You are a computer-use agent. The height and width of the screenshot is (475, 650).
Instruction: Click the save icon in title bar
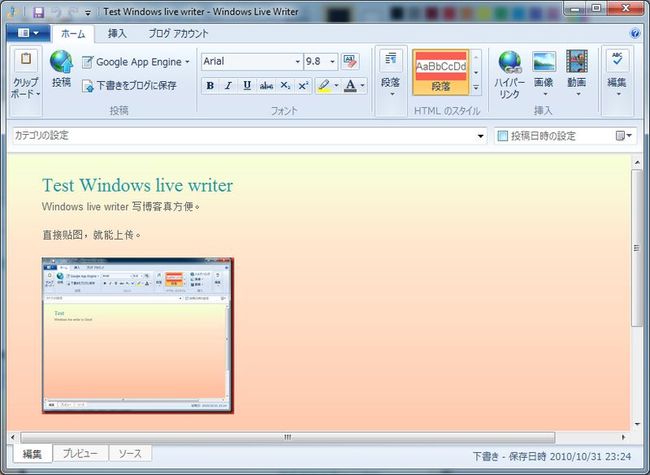tap(39, 12)
